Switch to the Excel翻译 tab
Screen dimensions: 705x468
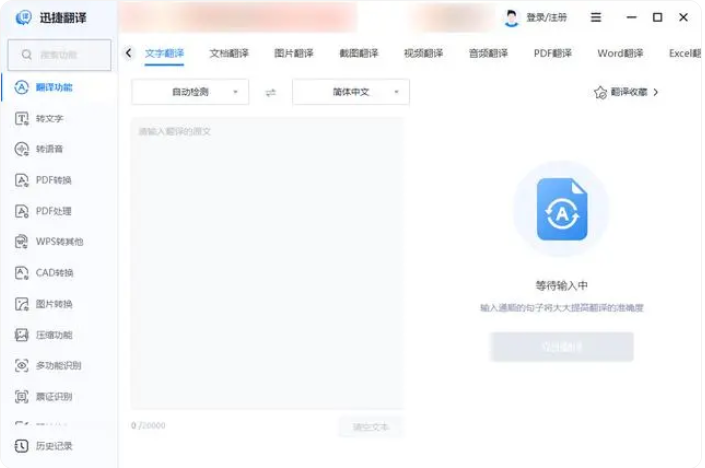tap(685, 53)
